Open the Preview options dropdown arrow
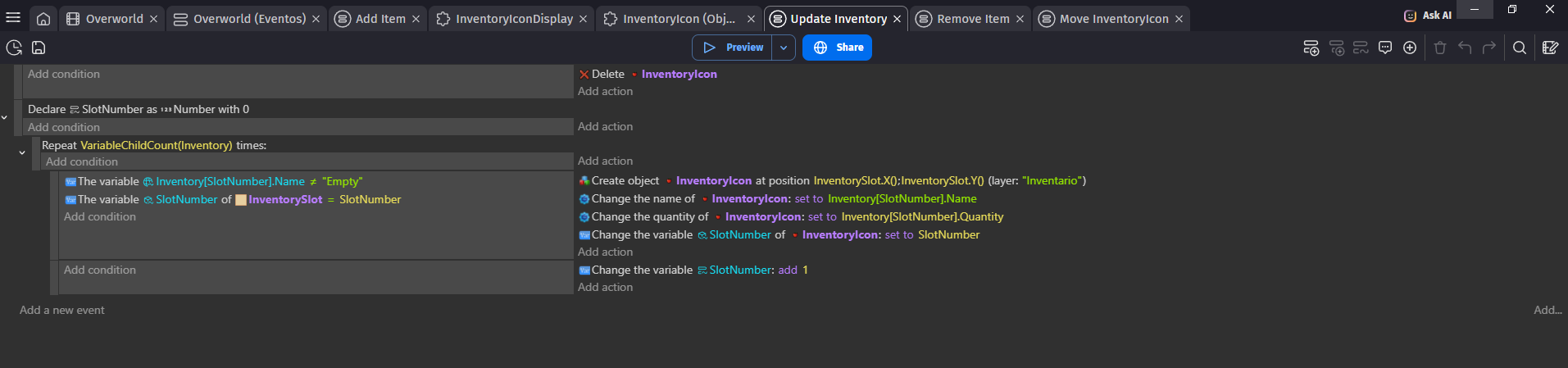1568x368 pixels. tap(784, 48)
